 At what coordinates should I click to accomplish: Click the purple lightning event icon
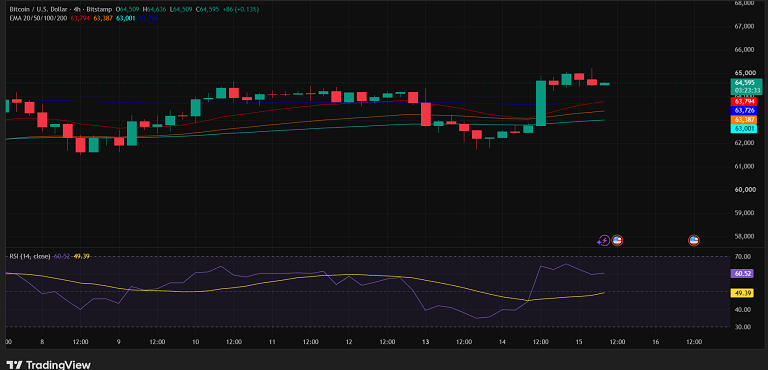604,241
